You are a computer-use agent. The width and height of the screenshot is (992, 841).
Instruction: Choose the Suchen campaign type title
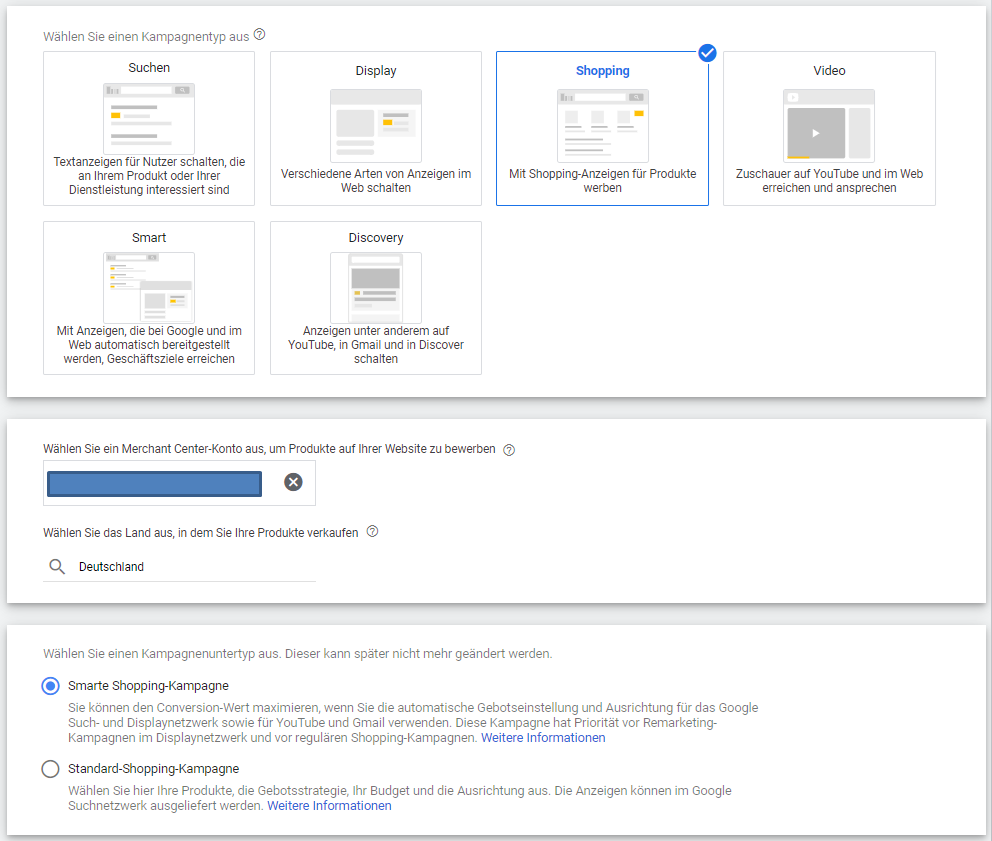pyautogui.click(x=149, y=68)
